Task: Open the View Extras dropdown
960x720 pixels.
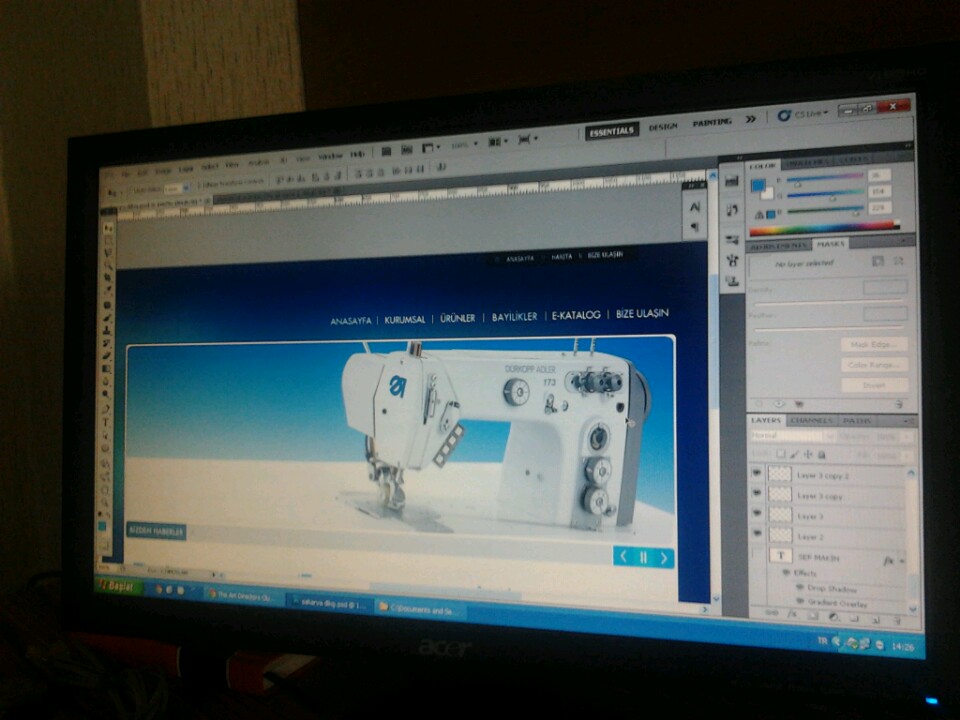Action: pos(429,148)
